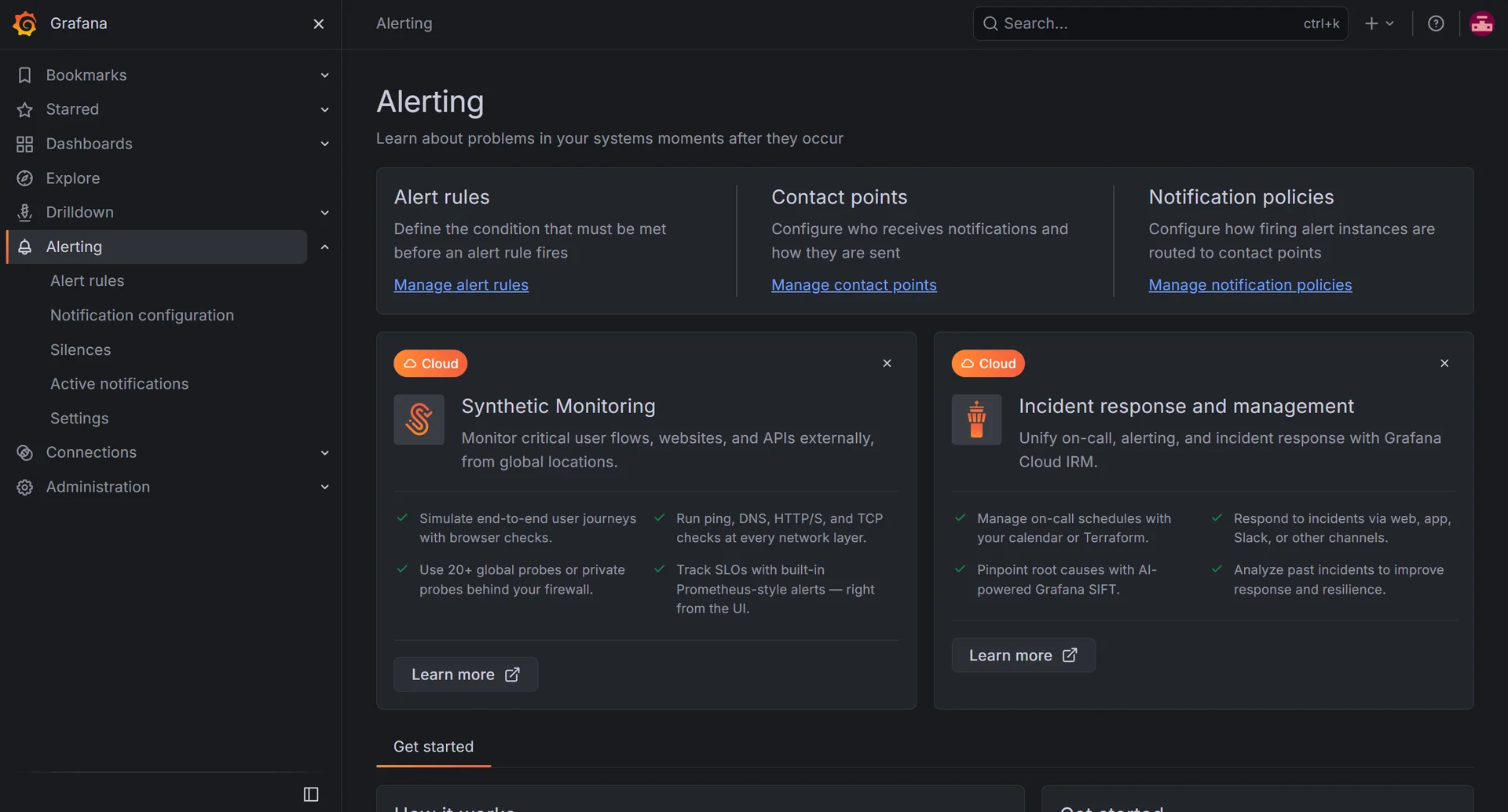Open the Drilldown icon in sidebar
Screen dimensions: 1508x812
point(25,212)
